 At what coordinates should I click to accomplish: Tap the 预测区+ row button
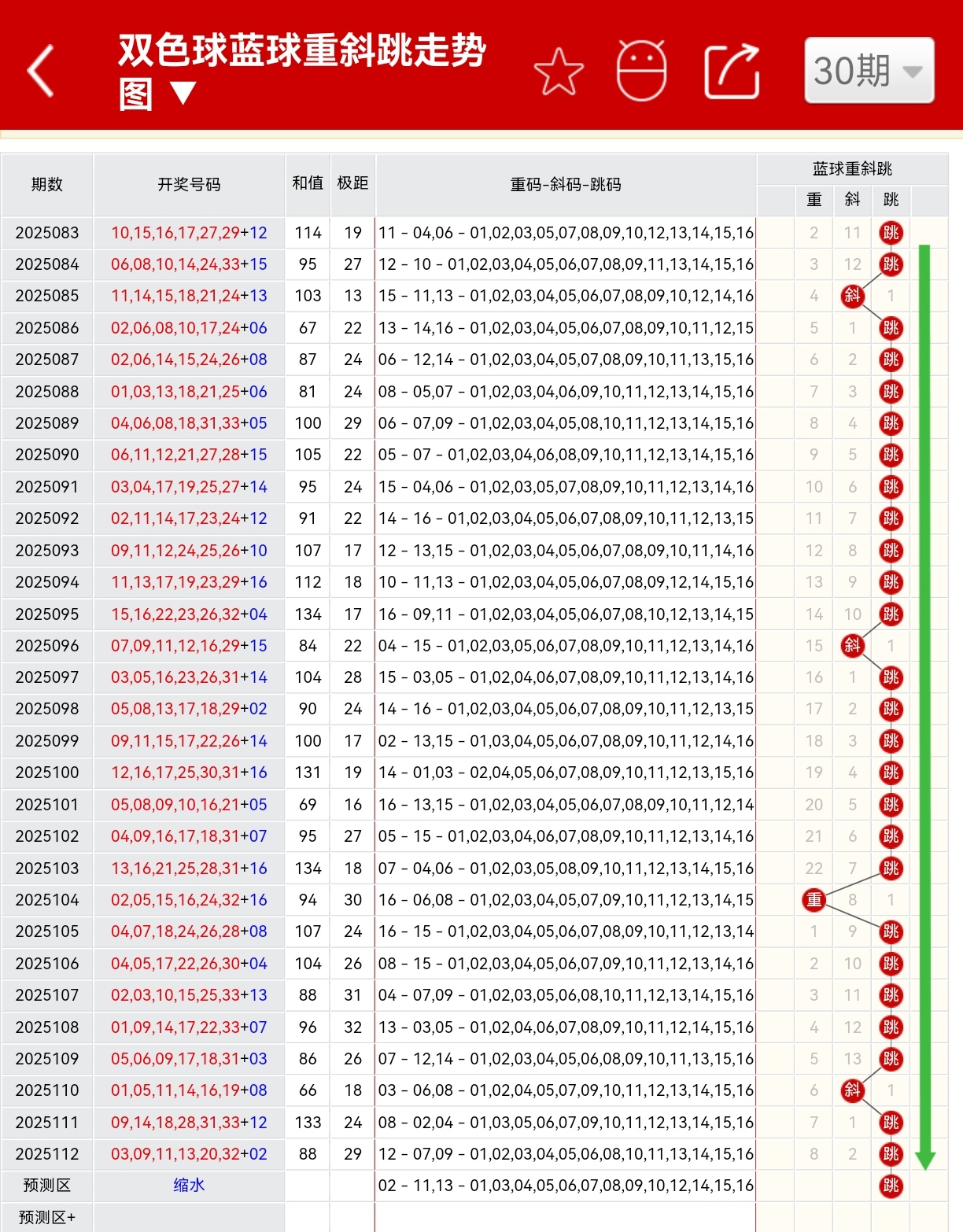(x=47, y=1217)
